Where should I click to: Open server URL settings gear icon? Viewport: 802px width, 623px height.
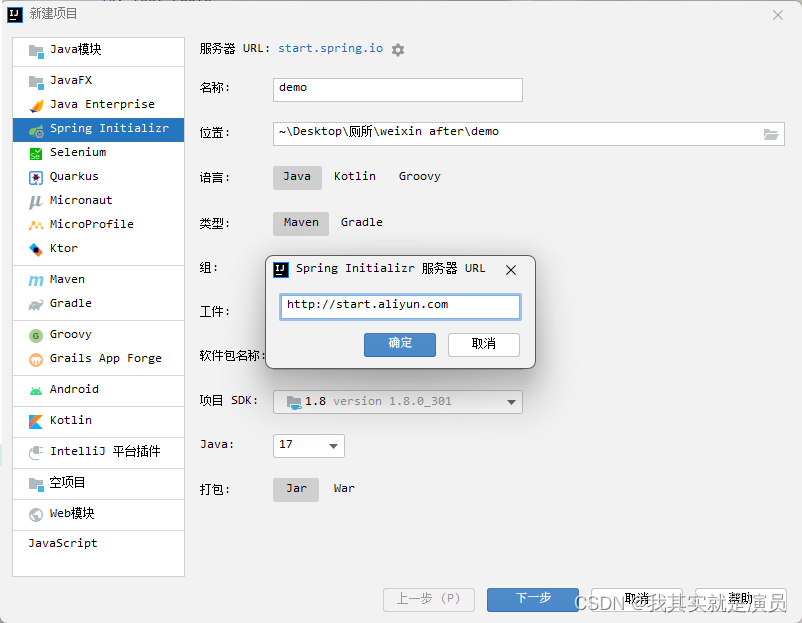pyautogui.click(x=398, y=50)
